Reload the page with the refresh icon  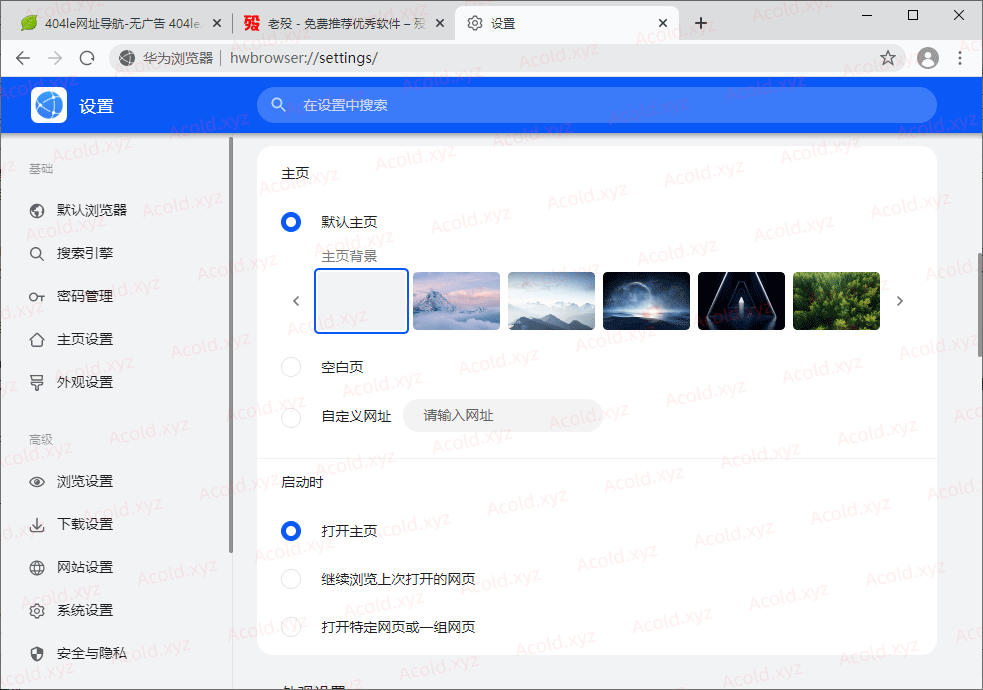[x=87, y=58]
